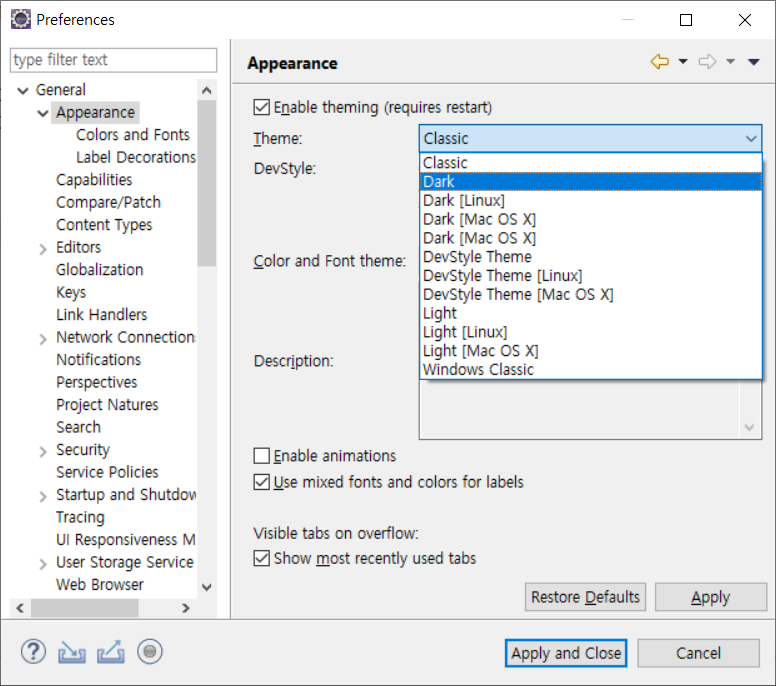Open the view menu triangle in Appearance header
Image resolution: width=776 pixels, height=686 pixels.
pyautogui.click(x=754, y=62)
